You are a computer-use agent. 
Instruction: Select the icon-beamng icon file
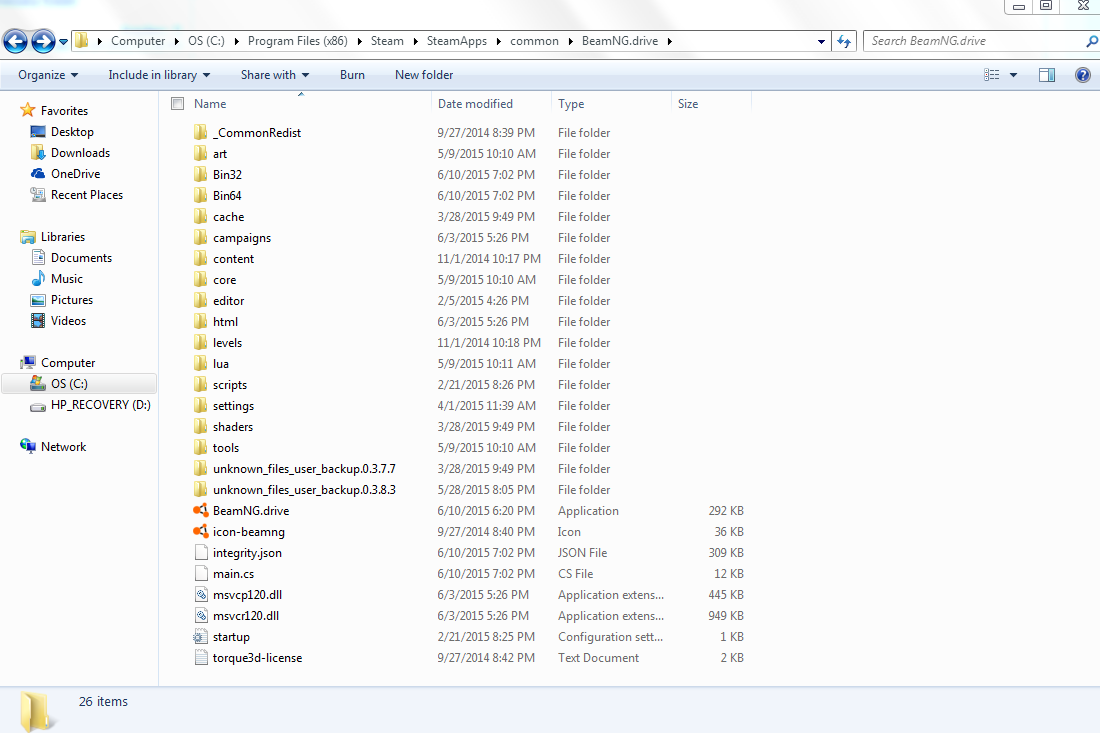point(201,532)
